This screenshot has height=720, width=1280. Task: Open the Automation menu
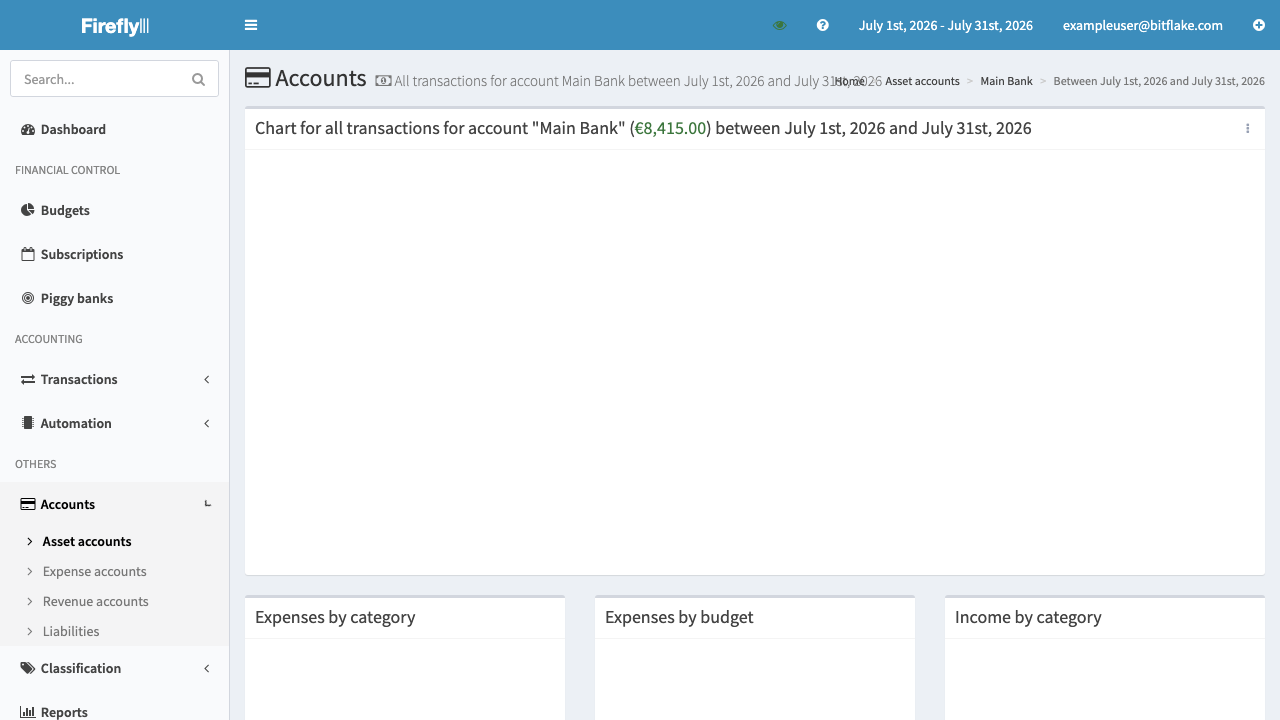click(x=76, y=423)
